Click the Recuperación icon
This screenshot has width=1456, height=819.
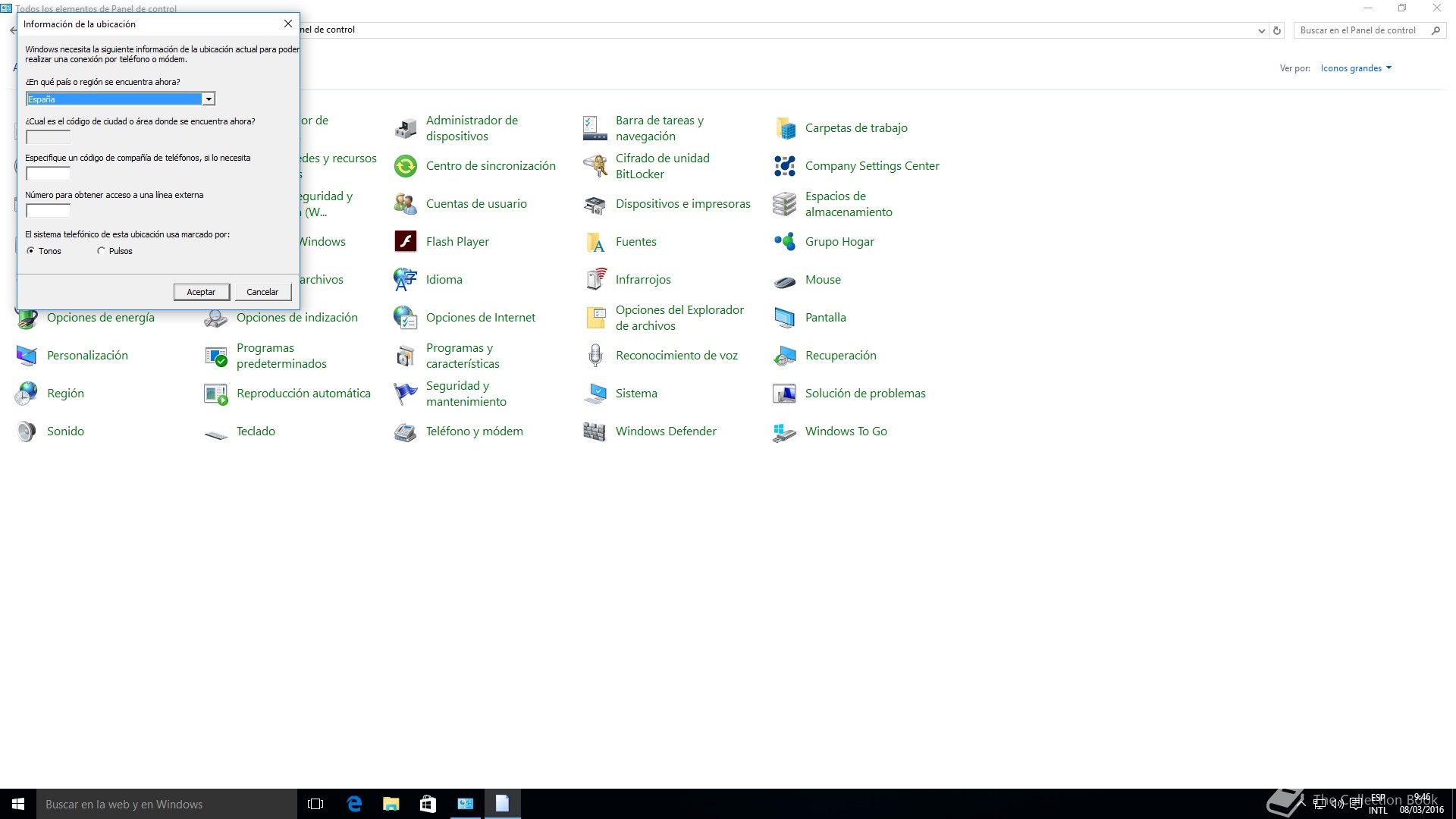[785, 356]
